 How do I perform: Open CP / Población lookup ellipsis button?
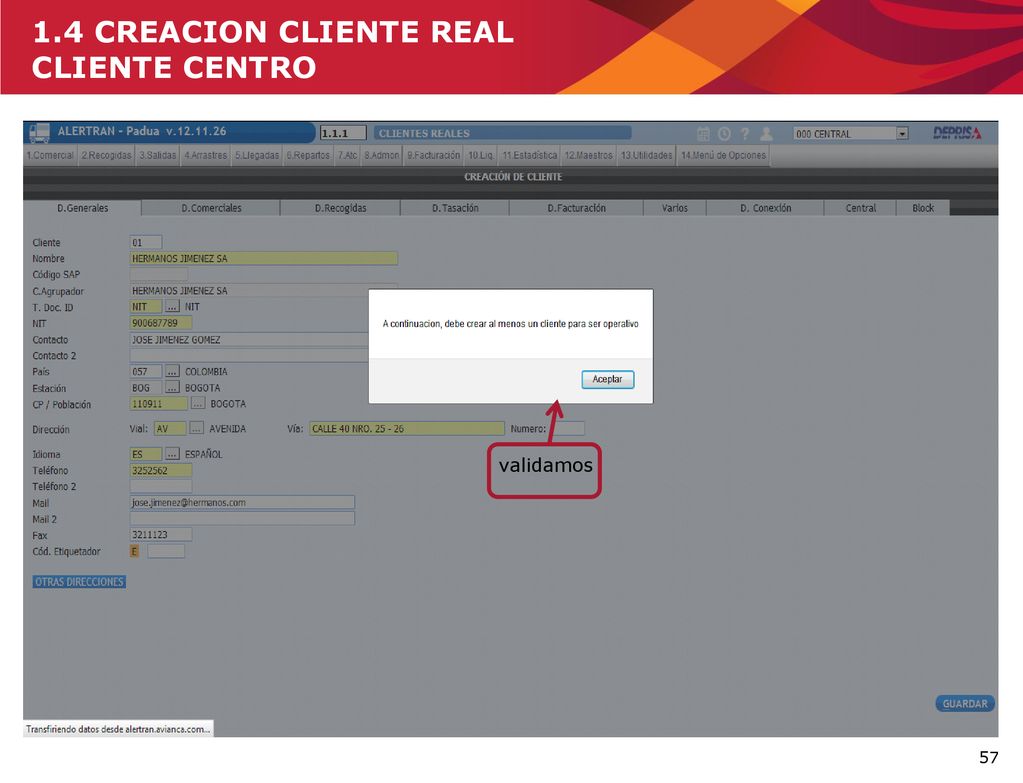198,403
